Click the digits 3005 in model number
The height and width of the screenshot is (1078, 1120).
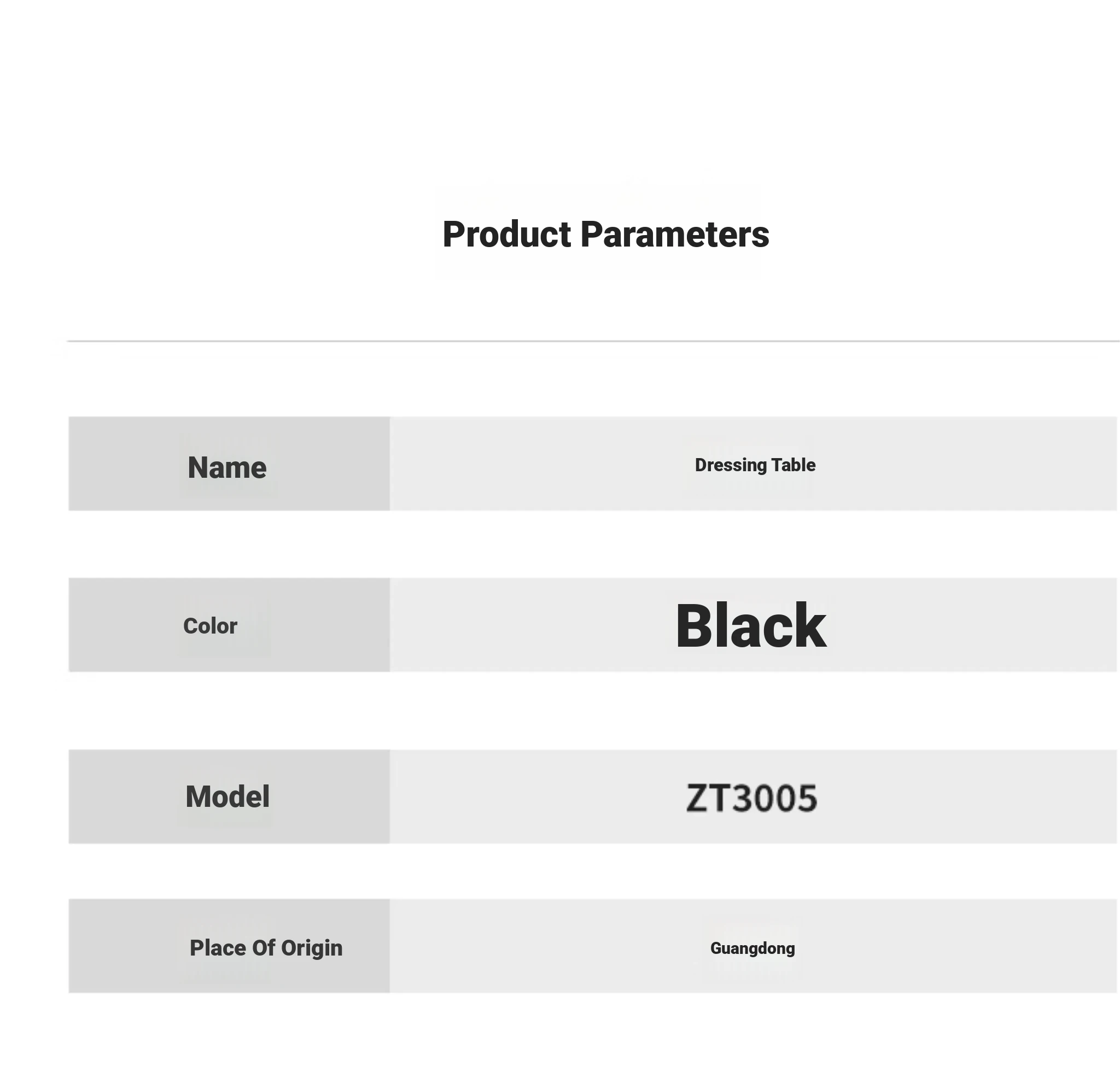click(x=775, y=798)
